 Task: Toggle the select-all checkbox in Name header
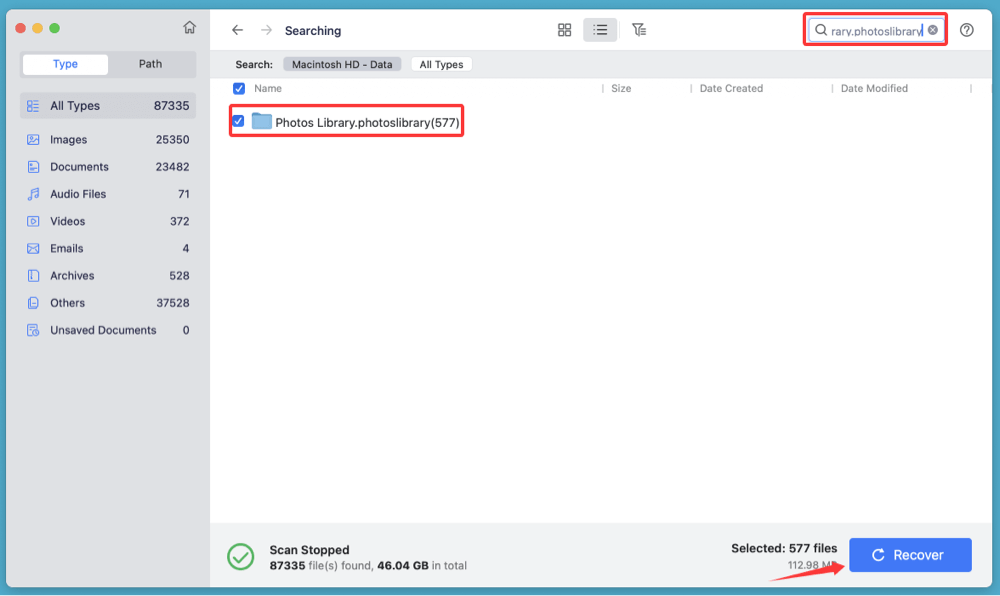pos(238,88)
